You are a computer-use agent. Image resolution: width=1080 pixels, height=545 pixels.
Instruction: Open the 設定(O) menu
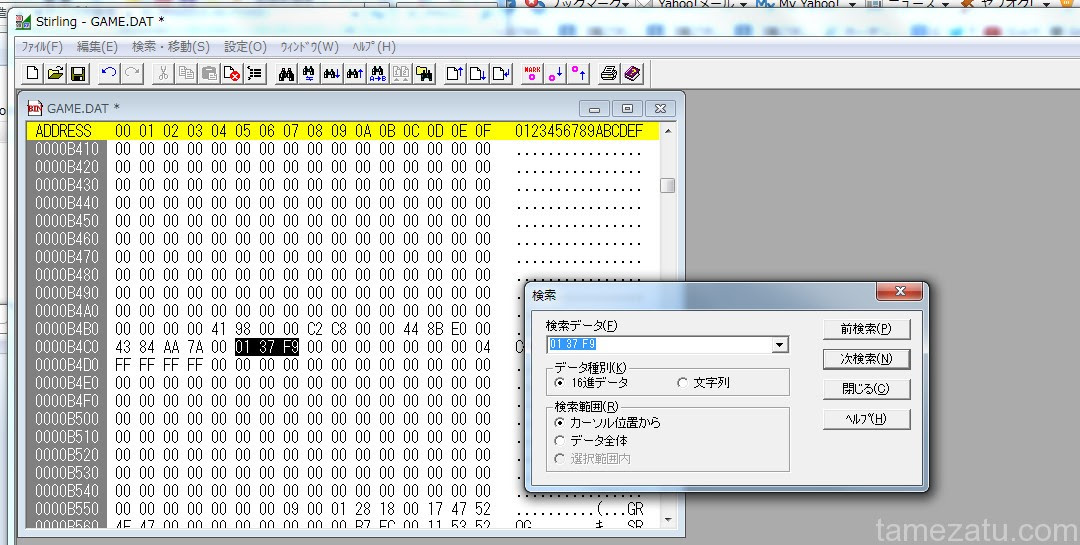point(245,47)
